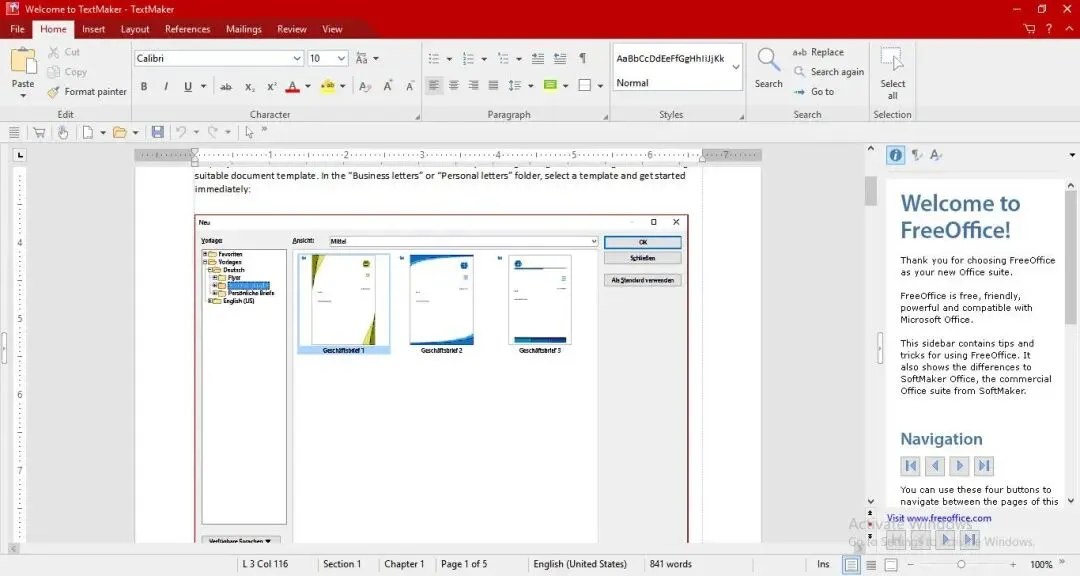Apply the yellow highlight color
Screen dimensions: 1080x576
tap(328, 86)
